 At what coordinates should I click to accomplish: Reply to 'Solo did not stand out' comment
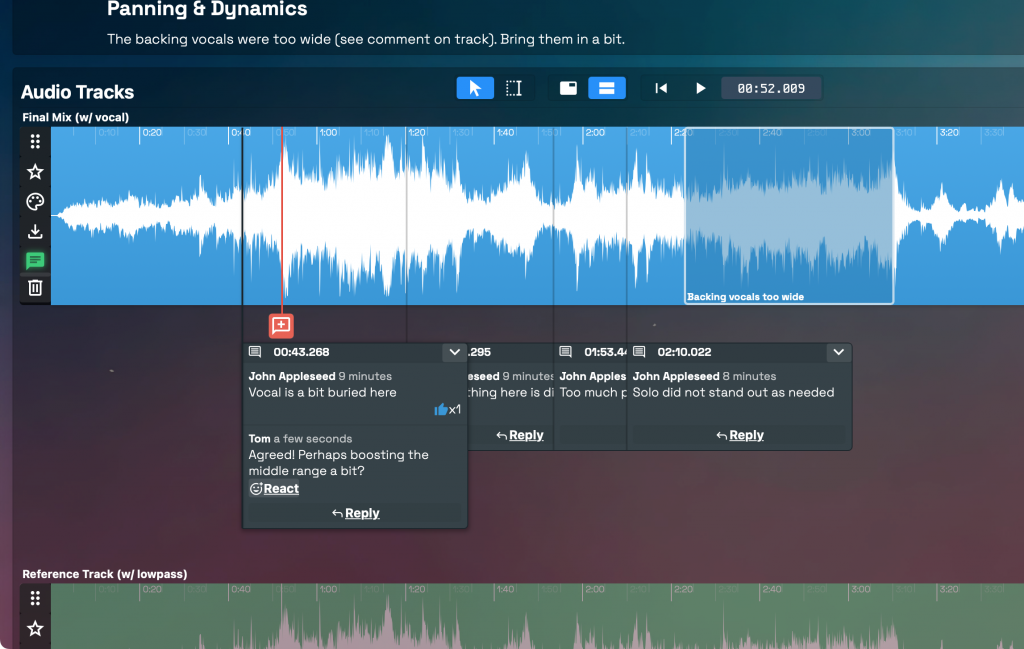click(739, 435)
